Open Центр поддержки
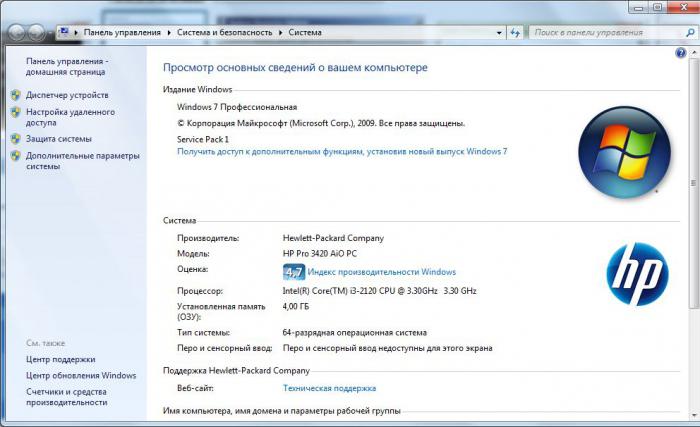700x427 pixels. tap(60, 359)
